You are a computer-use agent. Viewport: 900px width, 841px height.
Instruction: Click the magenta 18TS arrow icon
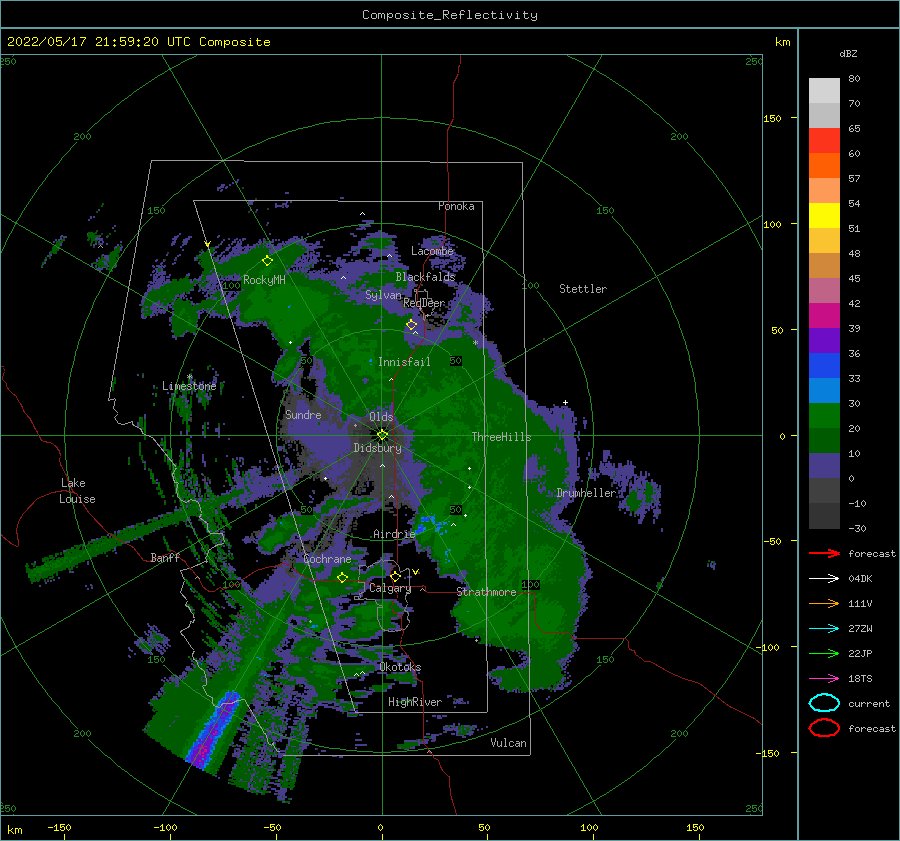[x=824, y=679]
